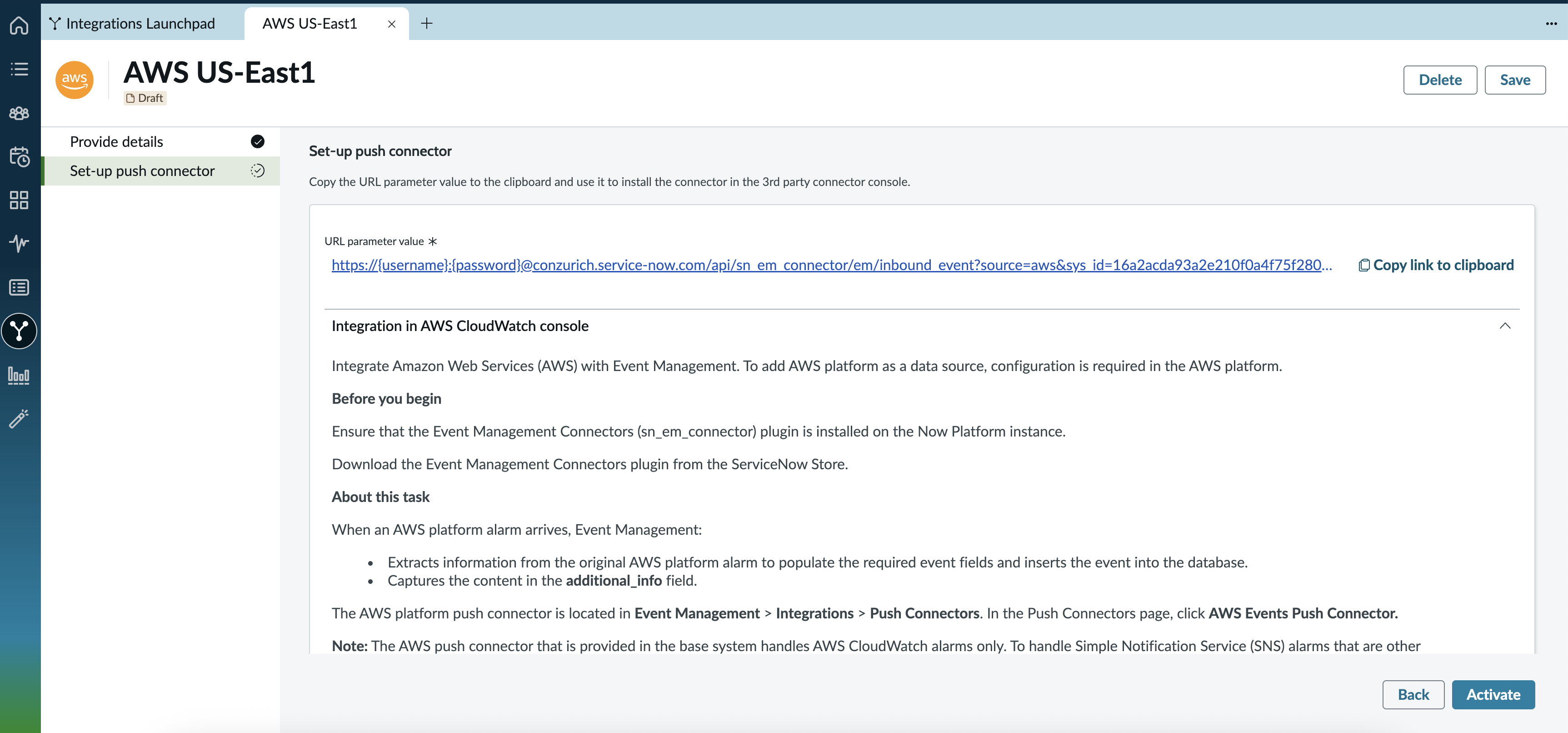This screenshot has height=733, width=1568.
Task: Collapse Integration in AWS CloudWatch console section
Action: (x=1505, y=326)
